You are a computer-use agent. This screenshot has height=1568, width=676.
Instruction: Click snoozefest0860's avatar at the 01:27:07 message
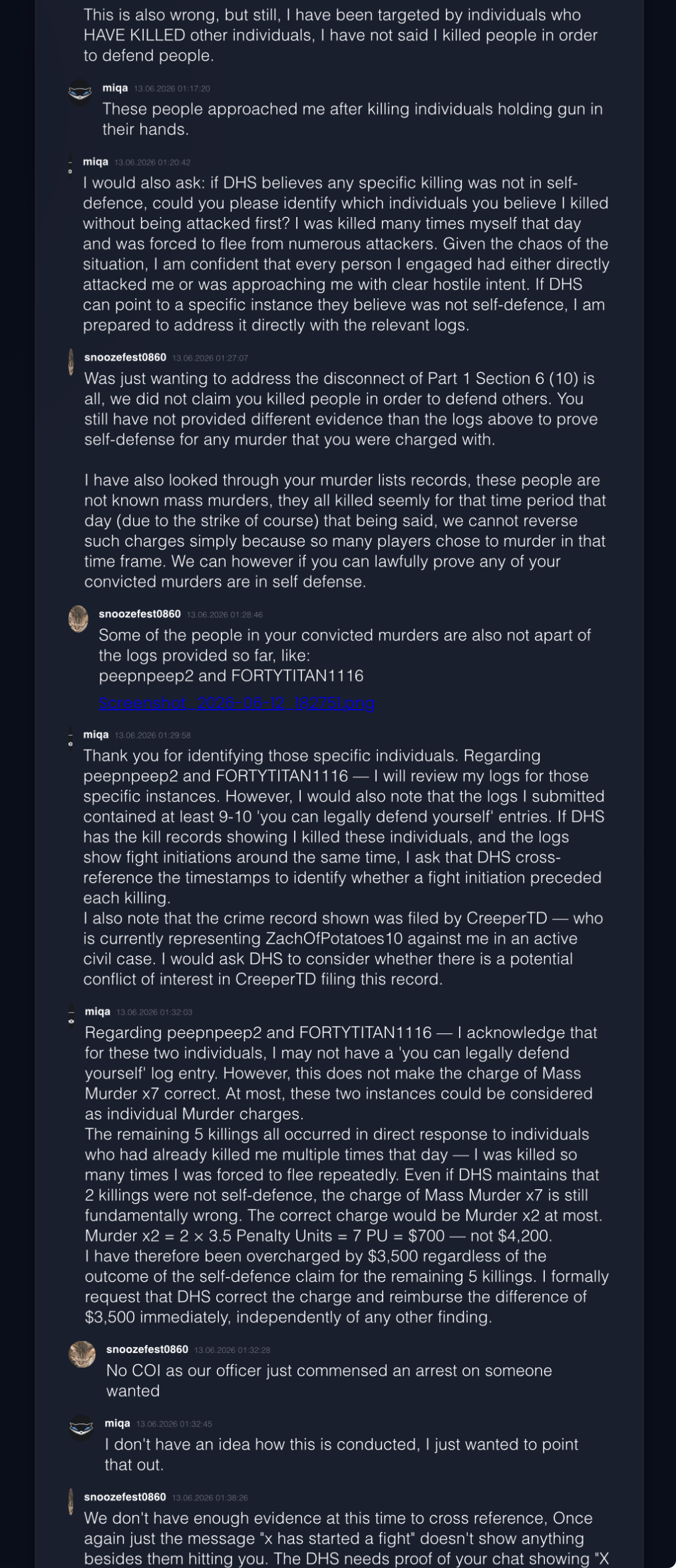pyautogui.click(x=71, y=362)
